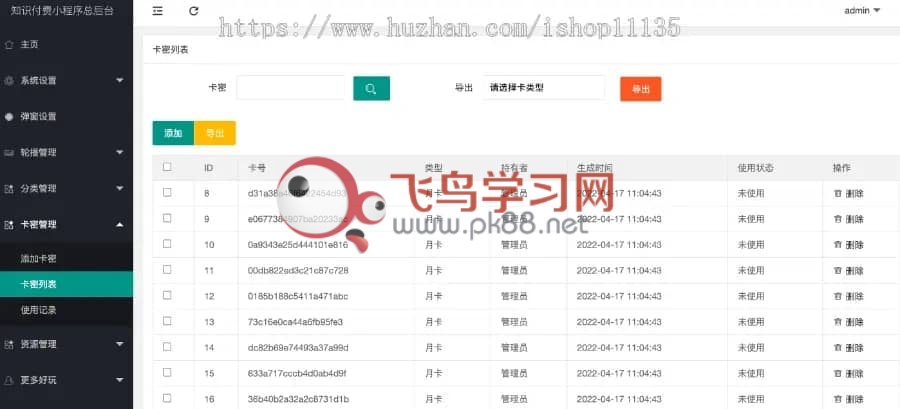Image resolution: width=900 pixels, height=409 pixels.
Task: Click the orange 导出 export button
Action: pos(640,89)
